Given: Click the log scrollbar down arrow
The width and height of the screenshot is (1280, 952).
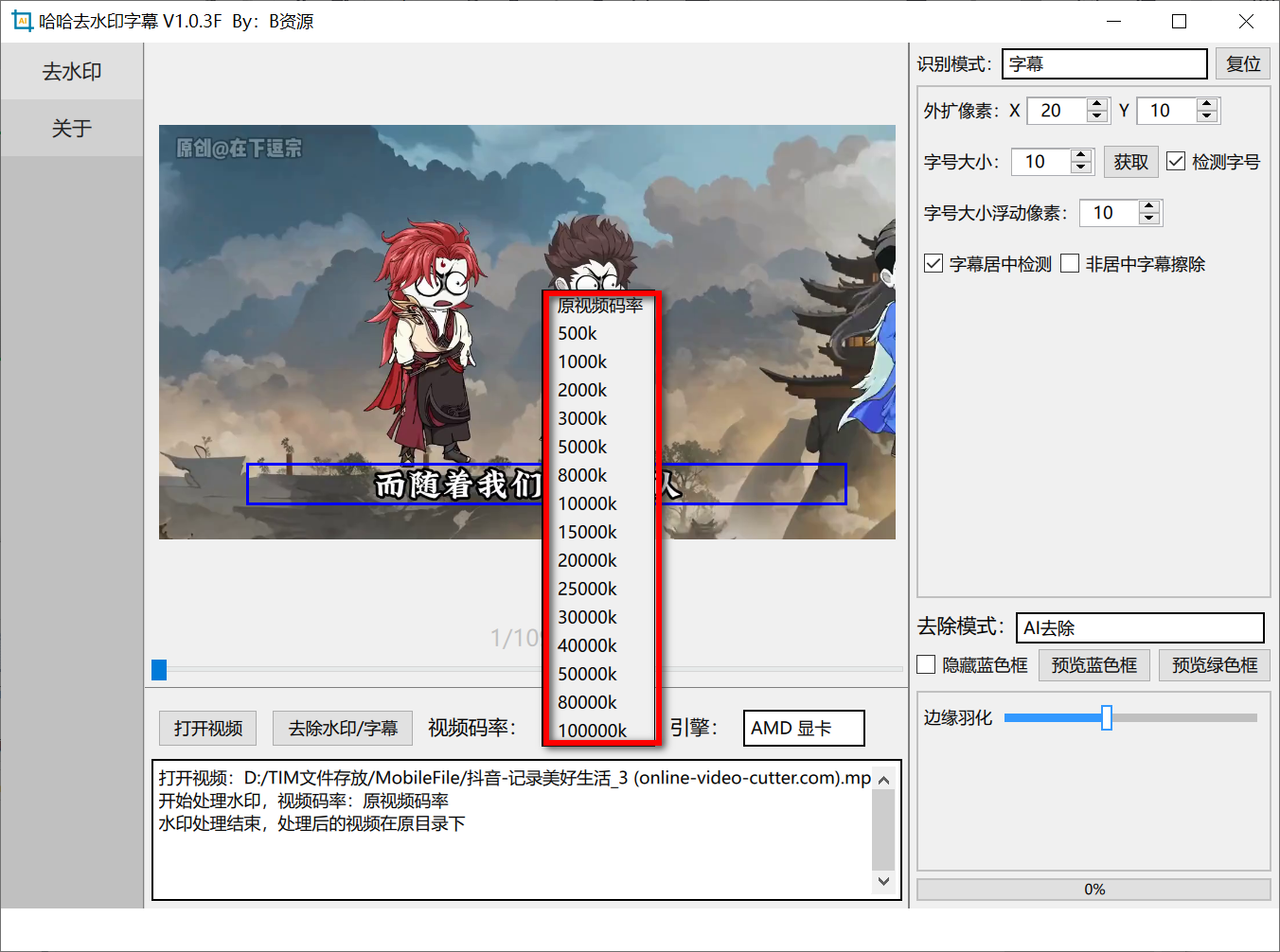Looking at the screenshot, I should pyautogui.click(x=883, y=881).
